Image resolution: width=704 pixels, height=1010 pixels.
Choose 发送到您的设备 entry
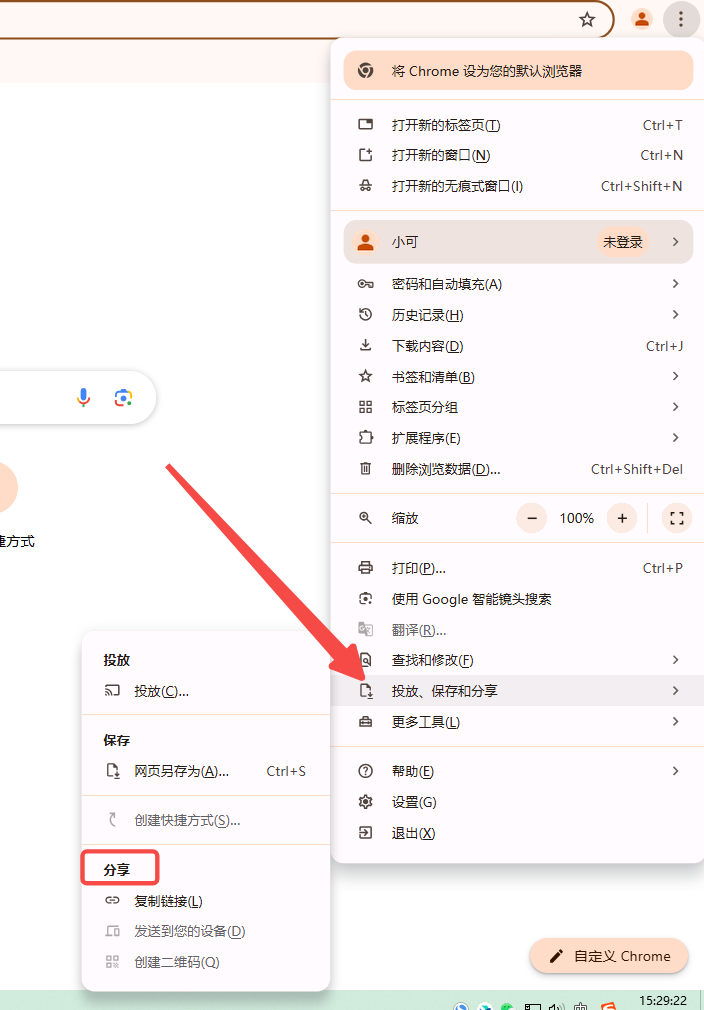(206, 931)
